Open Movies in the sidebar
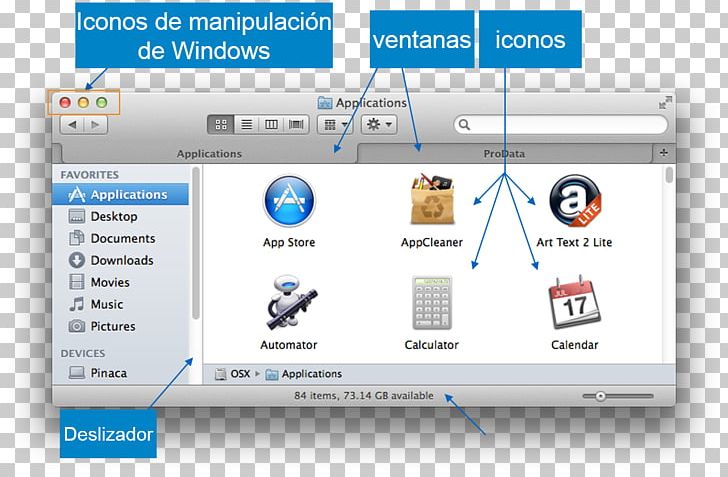Image resolution: width=728 pixels, height=477 pixels. 121,282
